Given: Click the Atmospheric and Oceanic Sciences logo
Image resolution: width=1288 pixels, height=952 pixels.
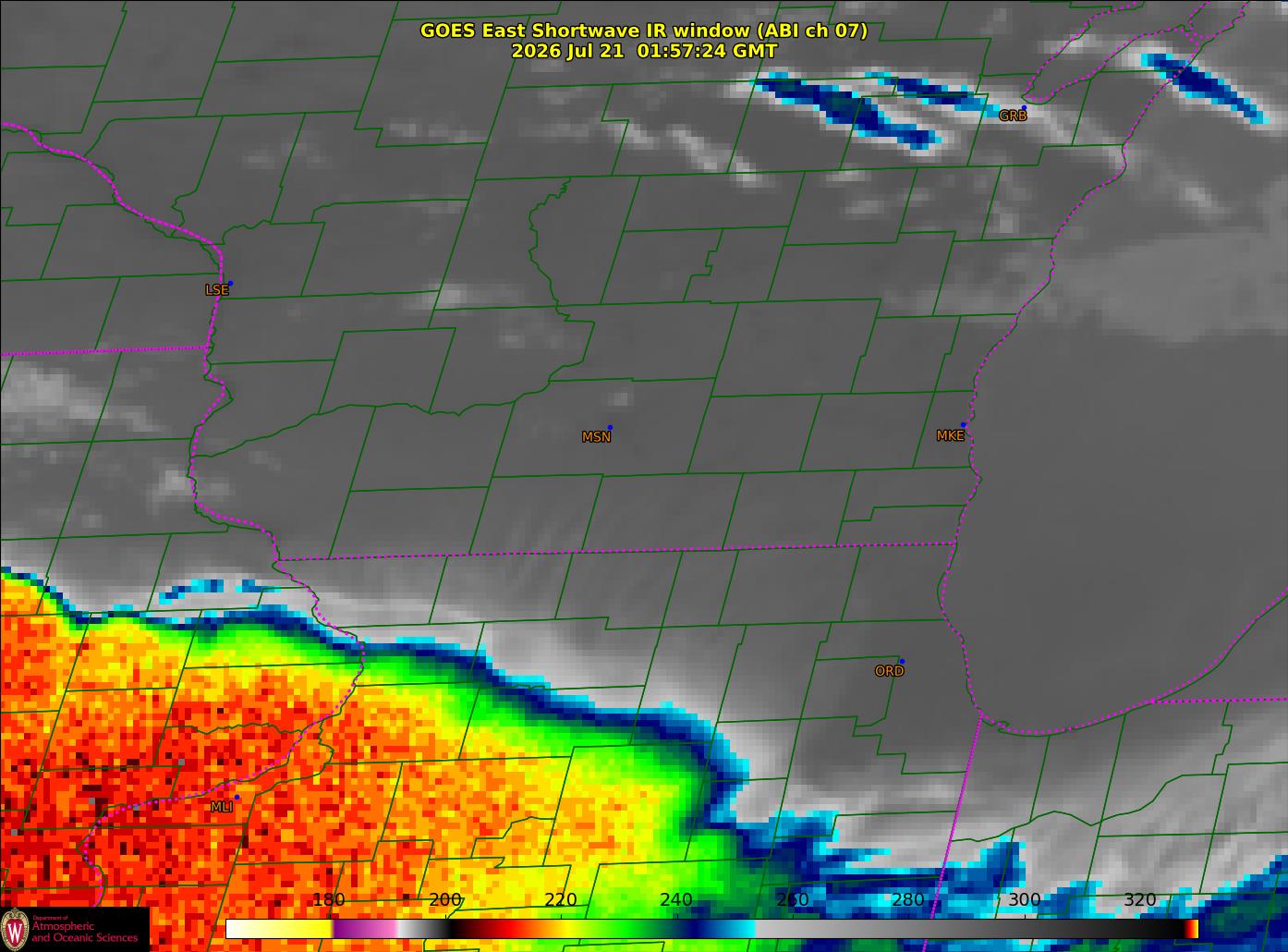Looking at the screenshot, I should [75, 929].
